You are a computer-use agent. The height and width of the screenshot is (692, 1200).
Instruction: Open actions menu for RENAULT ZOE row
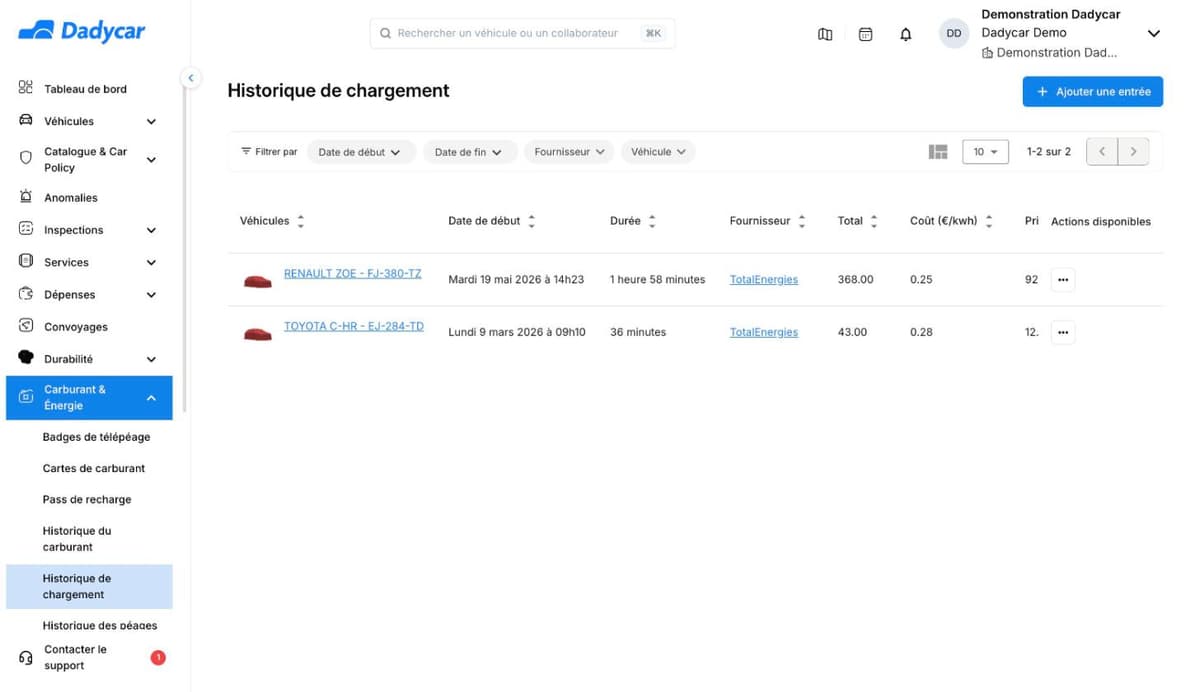pos(1063,280)
